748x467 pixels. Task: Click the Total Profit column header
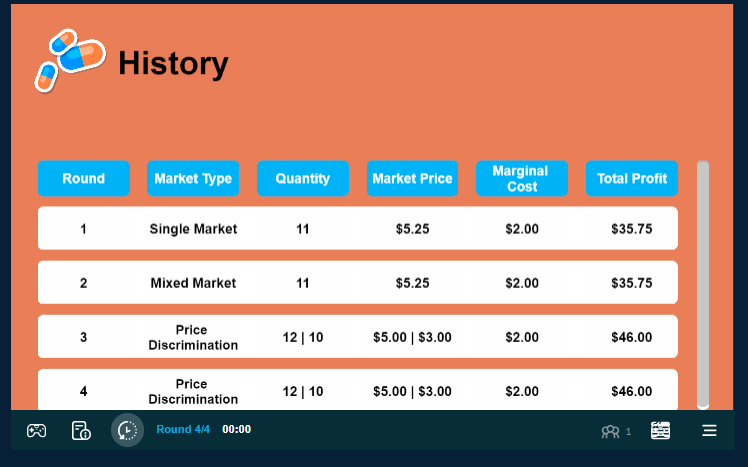click(x=632, y=178)
